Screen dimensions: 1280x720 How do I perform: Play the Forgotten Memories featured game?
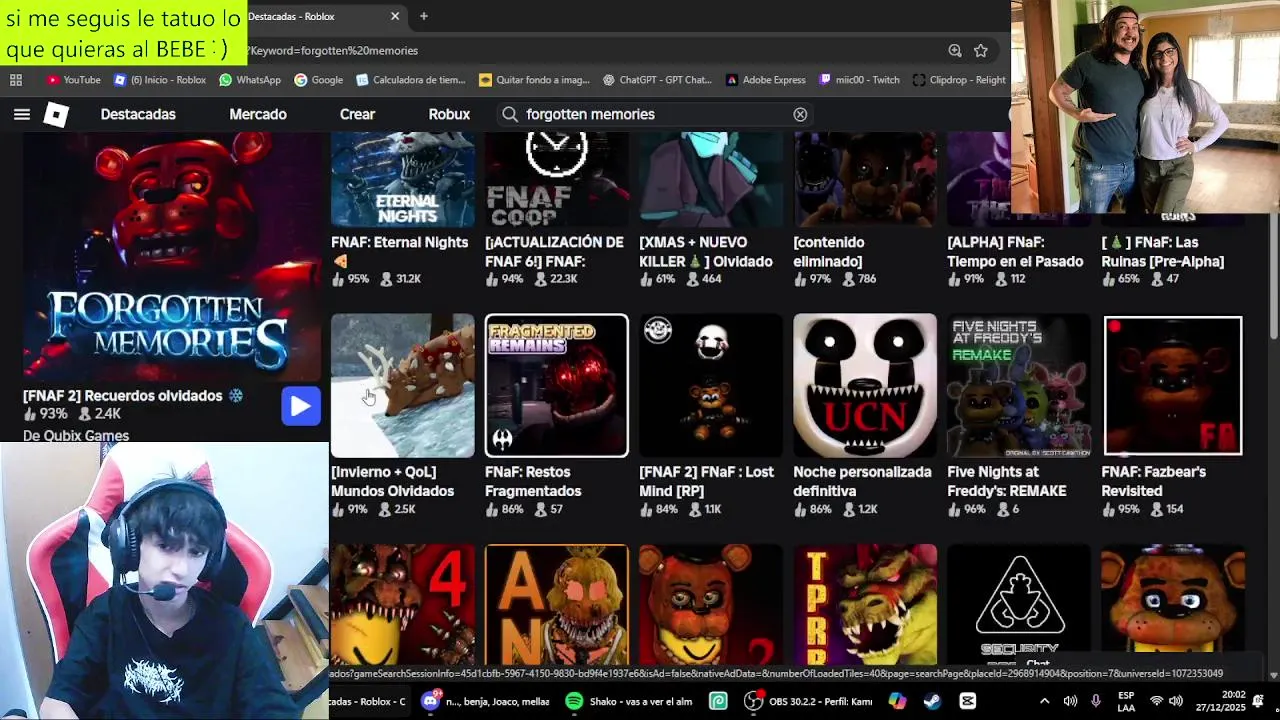[x=301, y=406]
